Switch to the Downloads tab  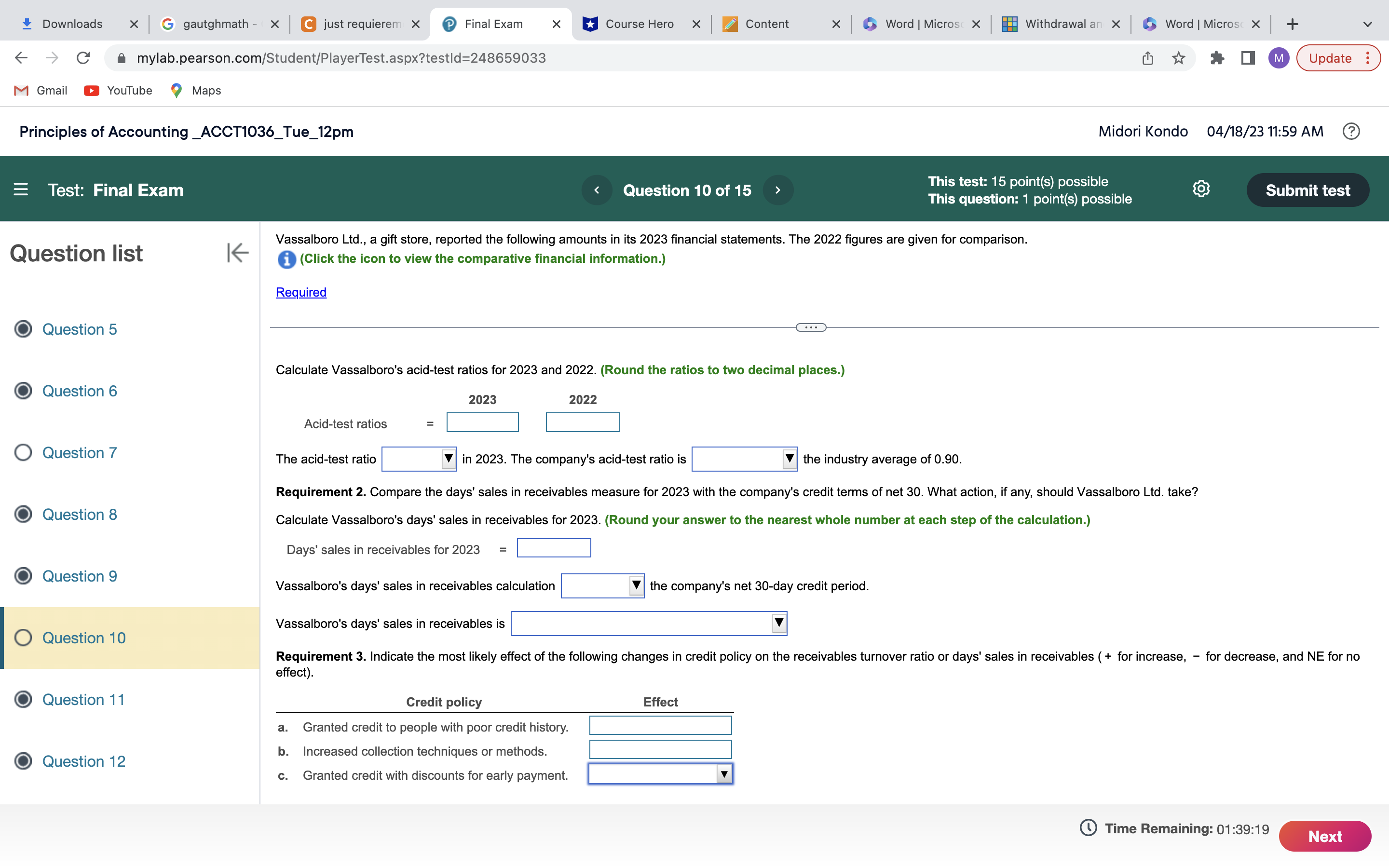click(72, 24)
